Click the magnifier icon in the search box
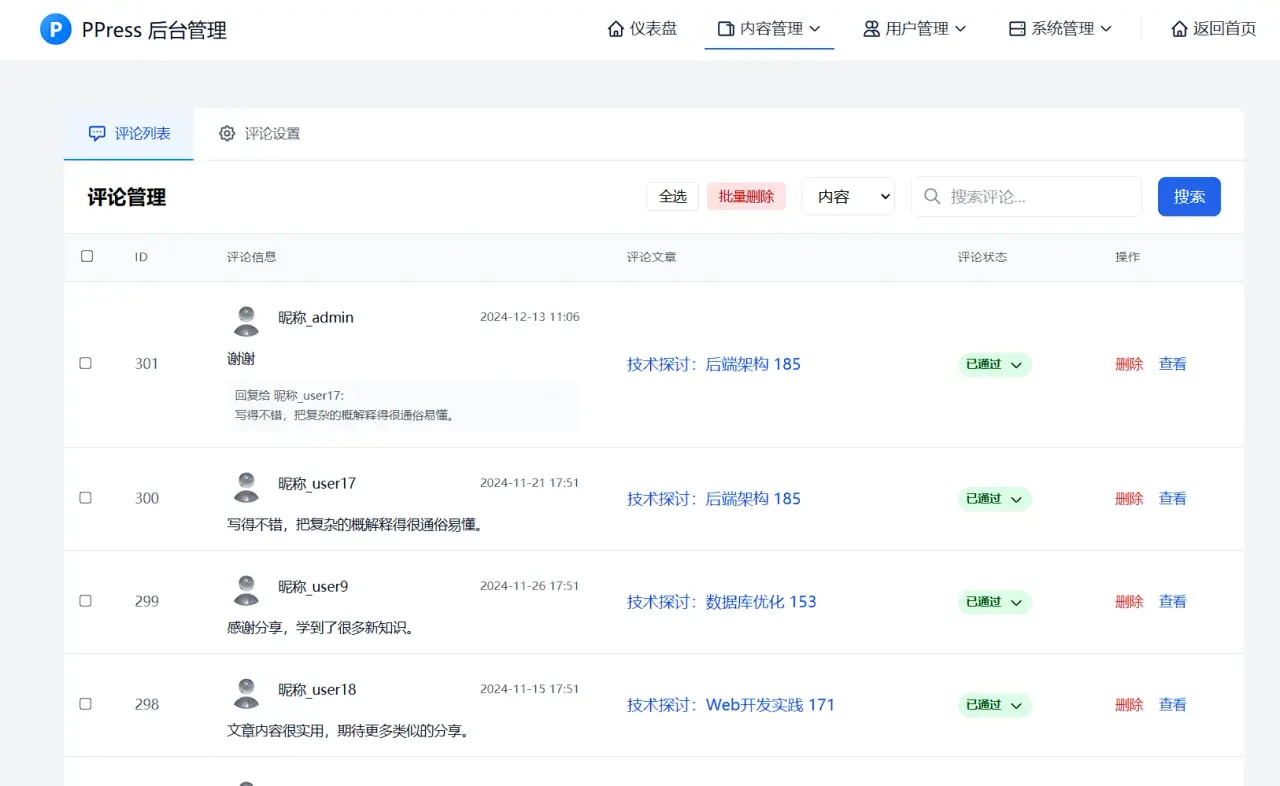The image size is (1280, 786). [x=931, y=196]
